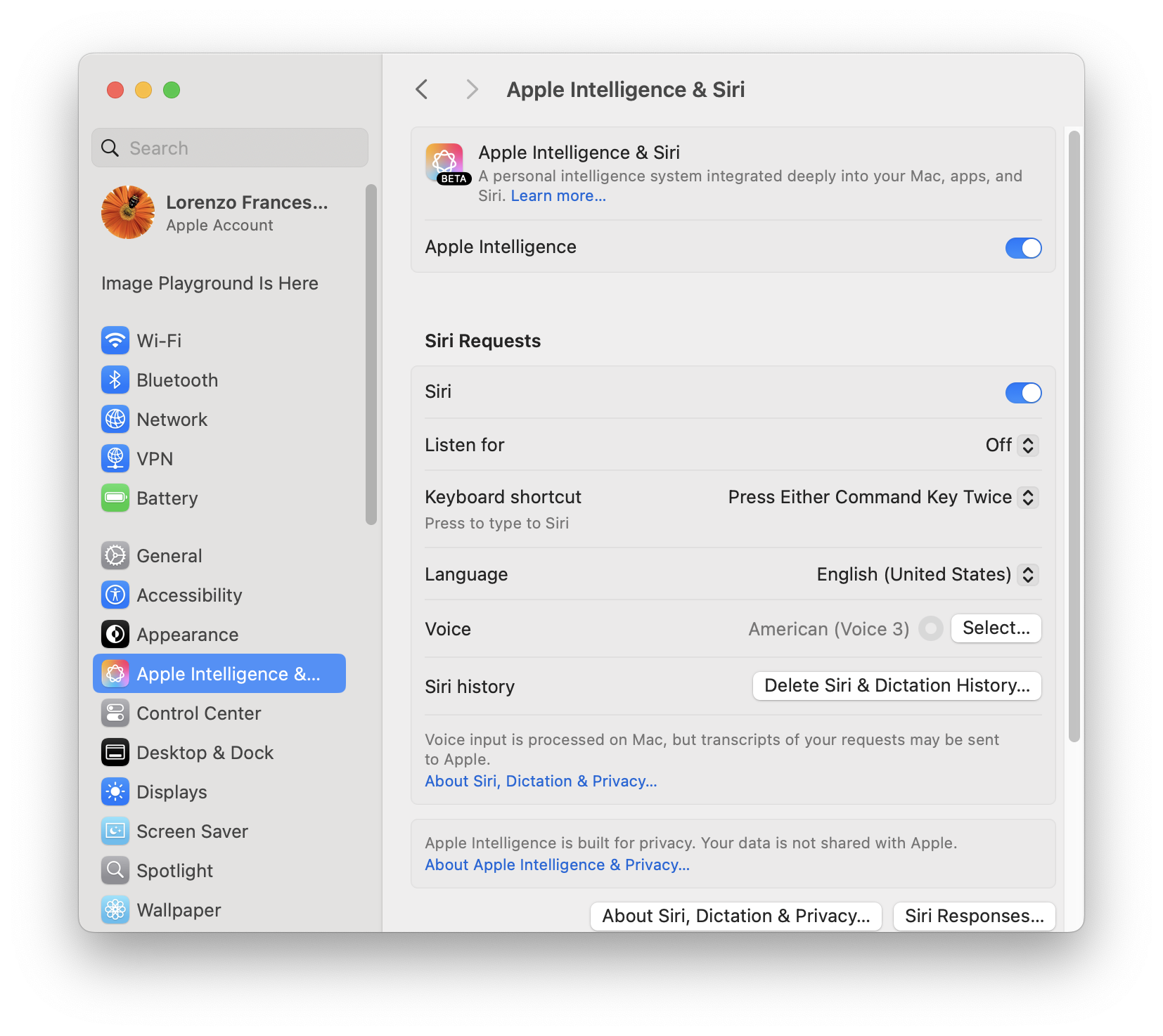Switch to Desktop & Dock settings
The width and height of the screenshot is (1163, 1036).
[x=205, y=752]
